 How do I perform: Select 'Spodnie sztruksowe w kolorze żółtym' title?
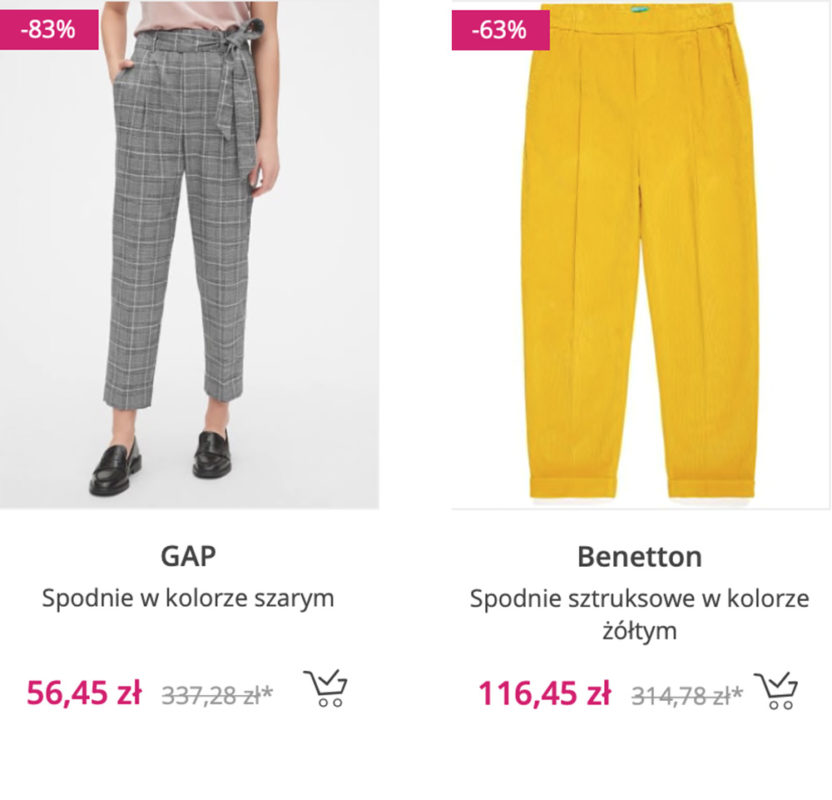[x=639, y=614]
